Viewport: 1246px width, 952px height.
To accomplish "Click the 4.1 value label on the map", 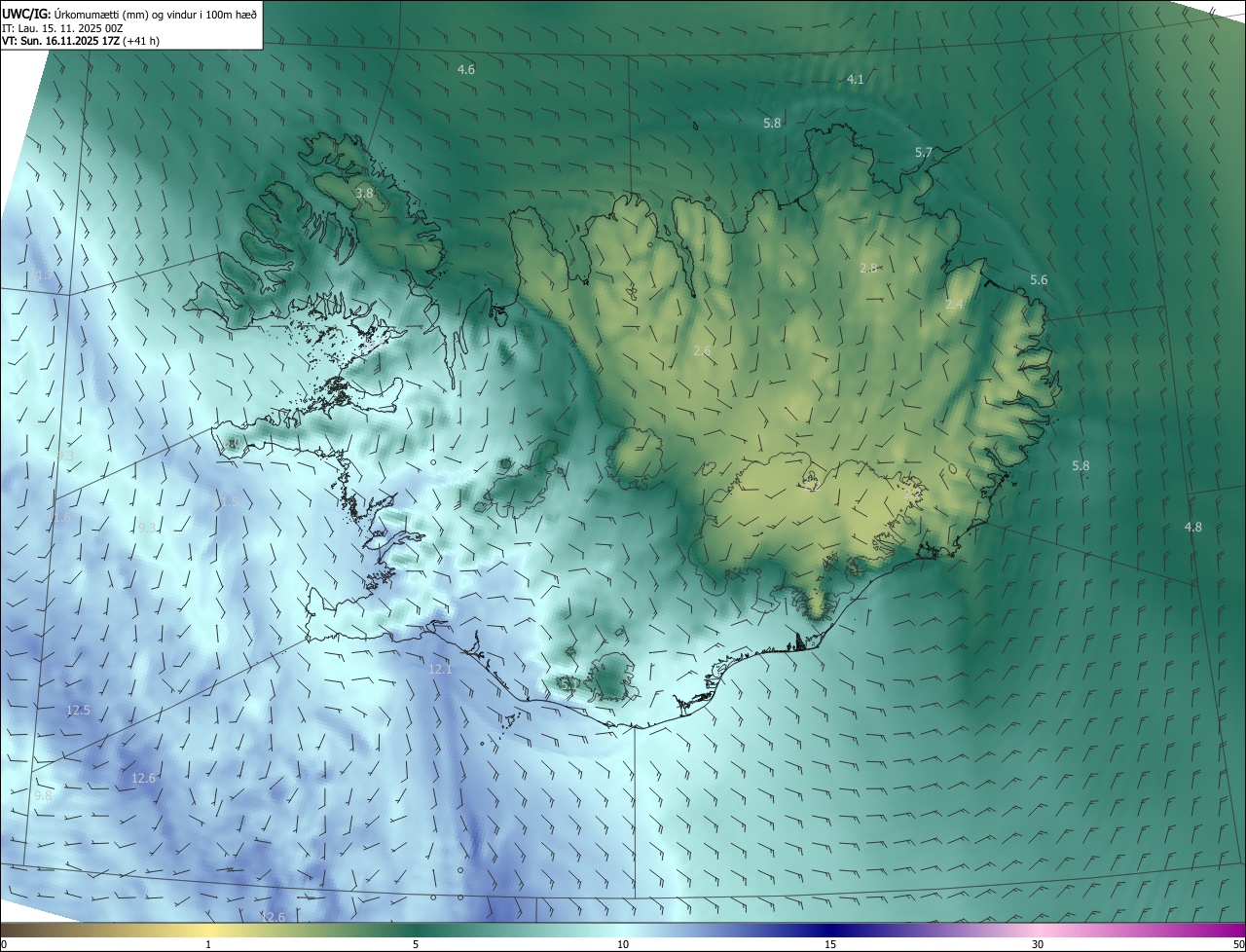I will 856,79.
